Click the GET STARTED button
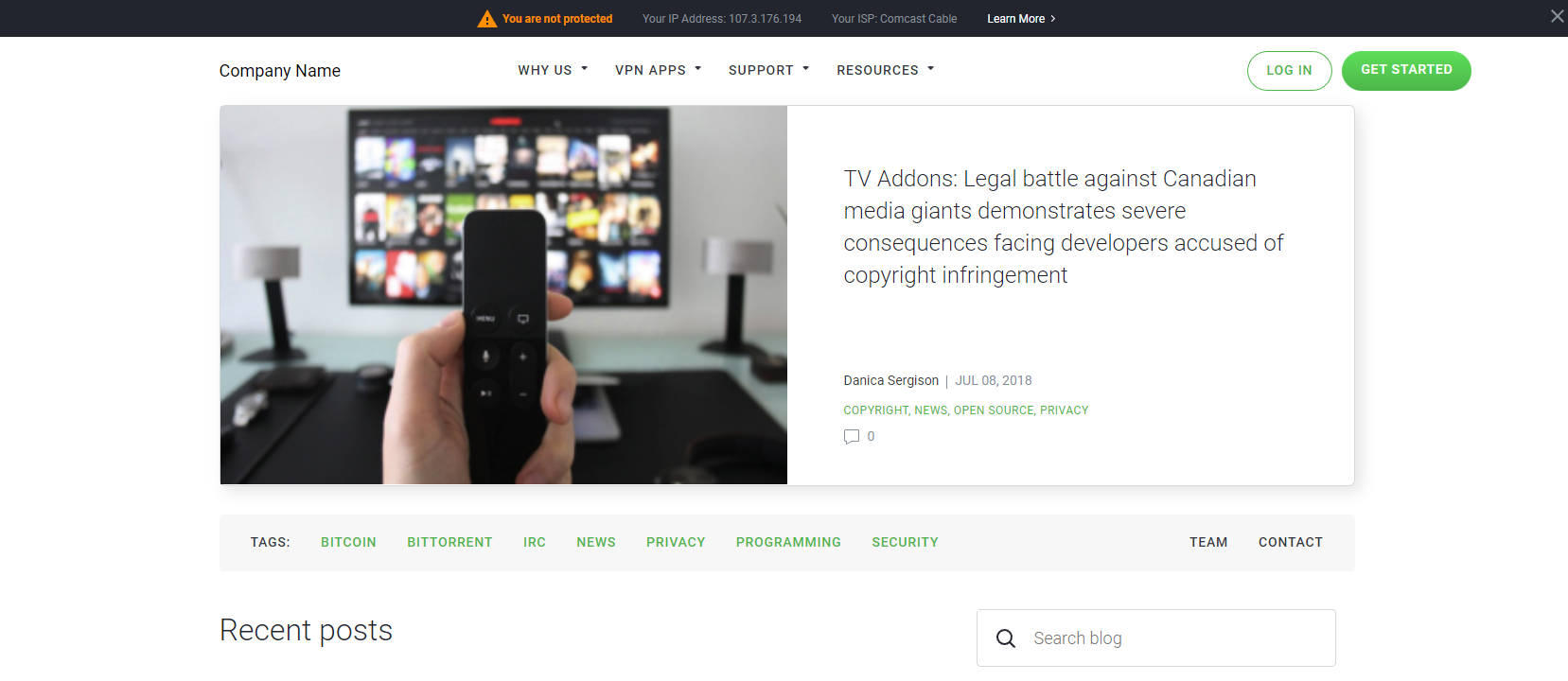 tap(1406, 71)
